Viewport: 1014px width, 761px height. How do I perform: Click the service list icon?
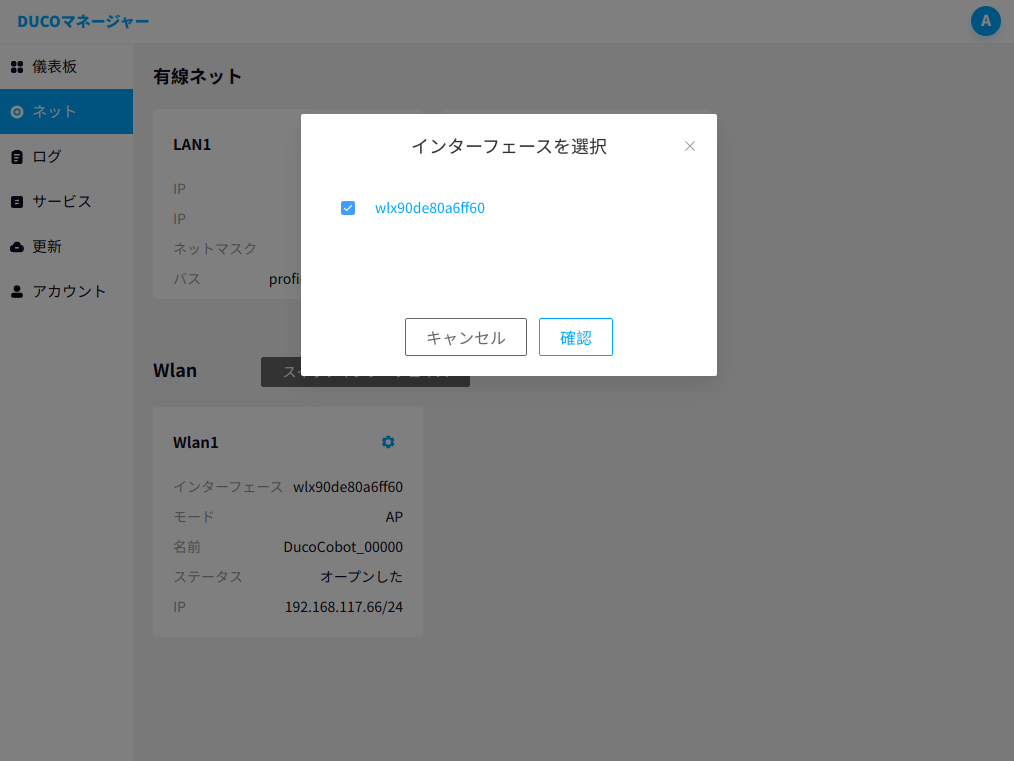point(17,202)
